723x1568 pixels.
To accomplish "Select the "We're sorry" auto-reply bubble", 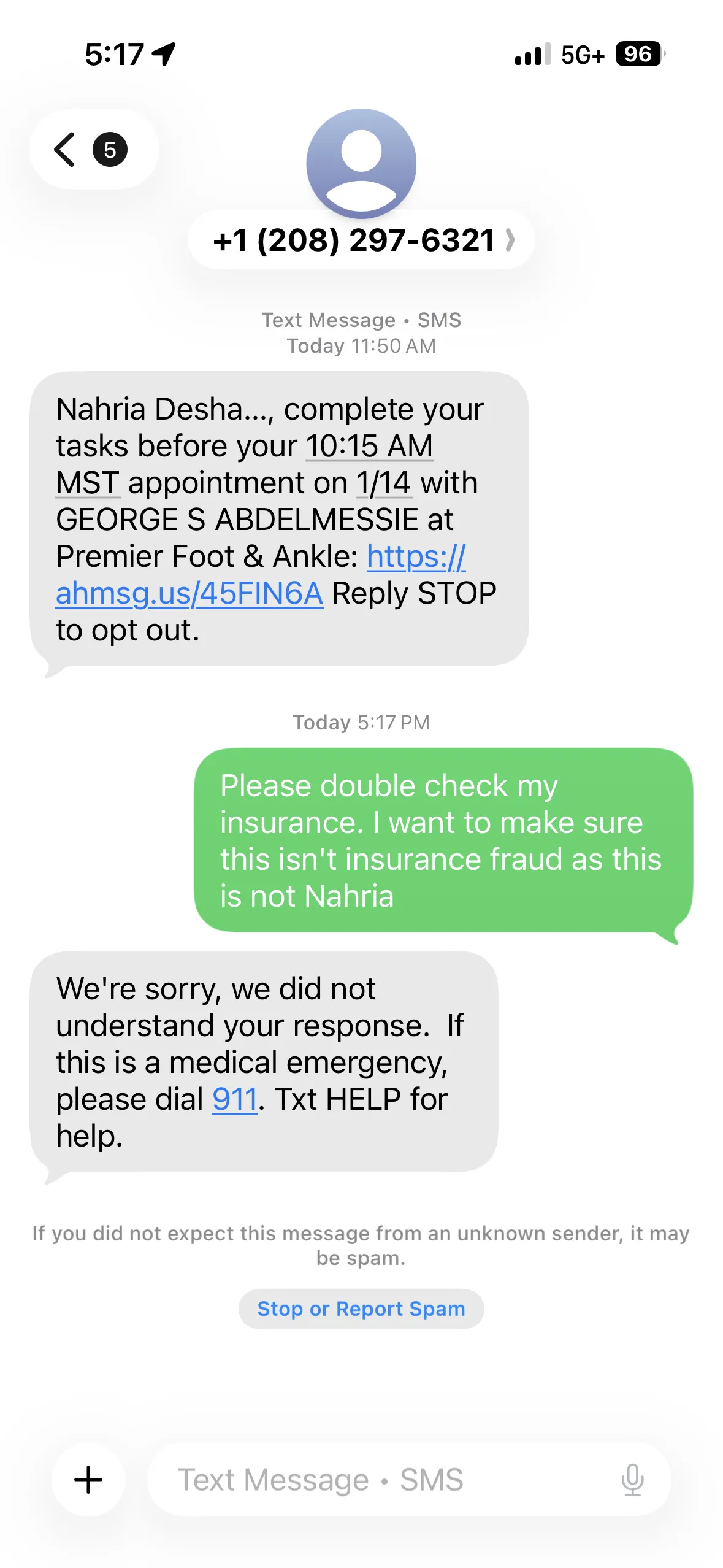I will (264, 1061).
